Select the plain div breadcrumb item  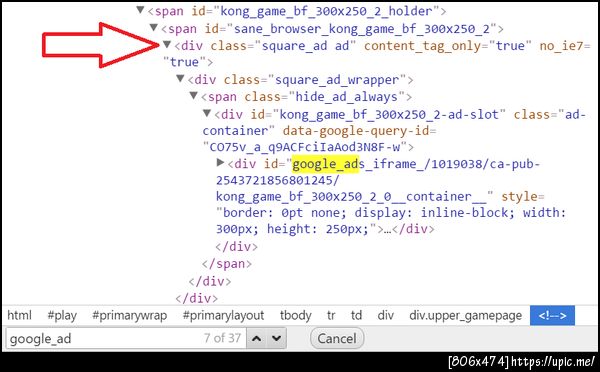pyautogui.click(x=385, y=315)
